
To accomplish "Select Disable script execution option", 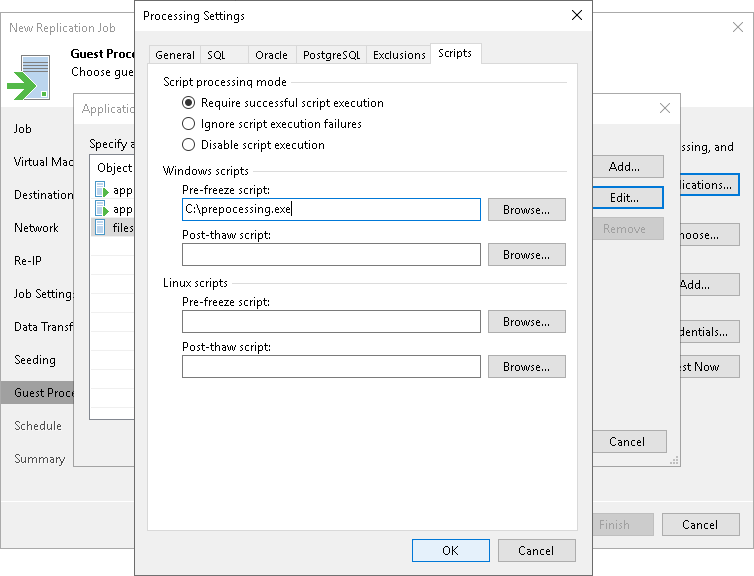I will [188, 145].
